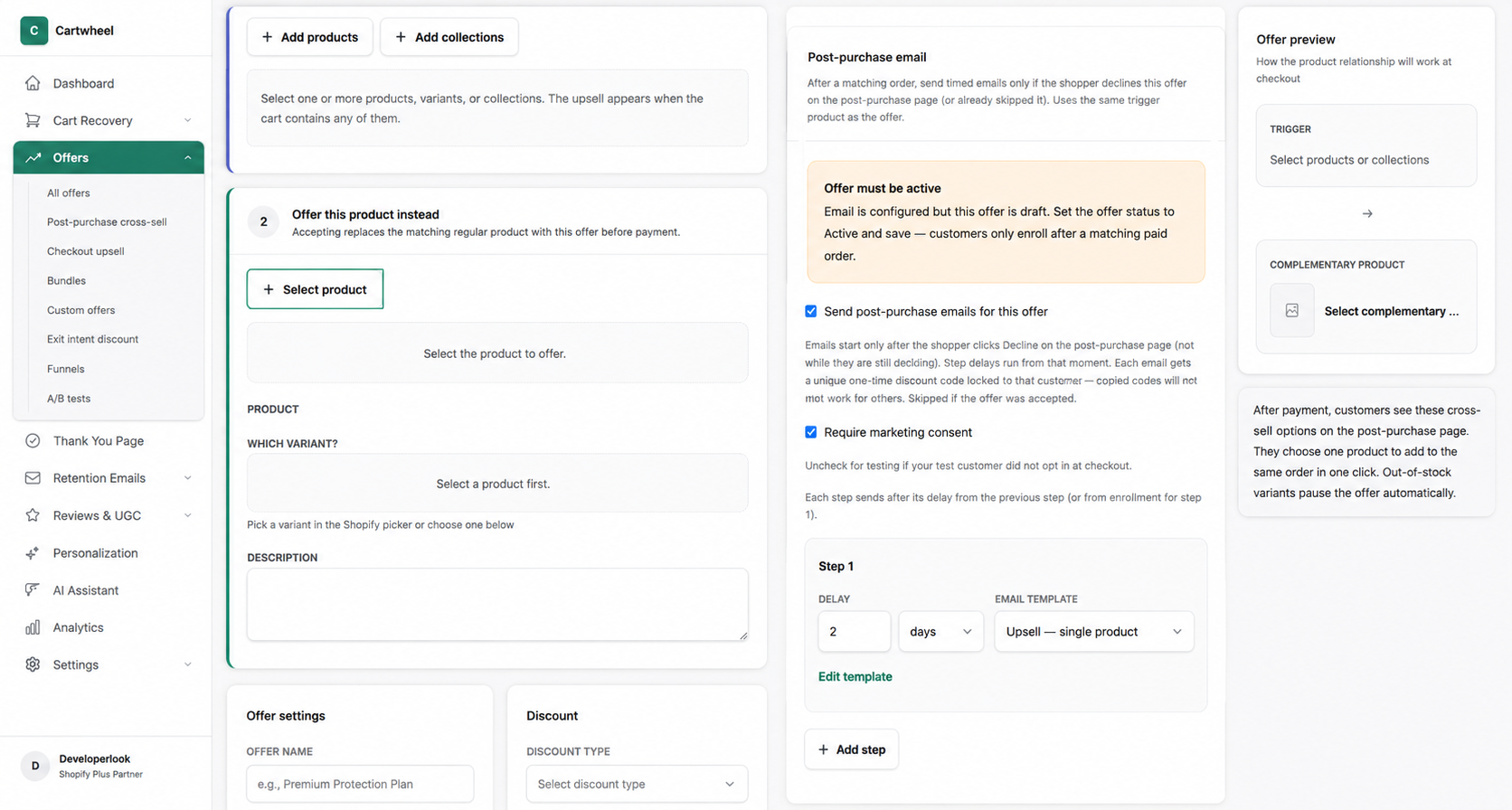The width and height of the screenshot is (1512, 810).
Task: Open the Dashboard home icon
Action: [x=33, y=83]
